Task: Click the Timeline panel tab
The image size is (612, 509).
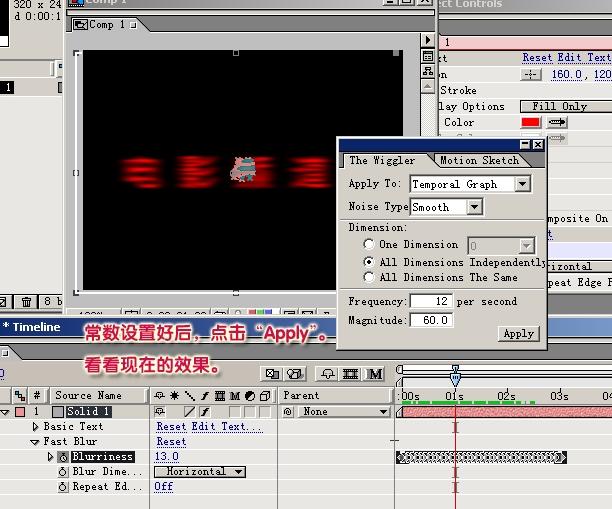Action: coord(32,327)
